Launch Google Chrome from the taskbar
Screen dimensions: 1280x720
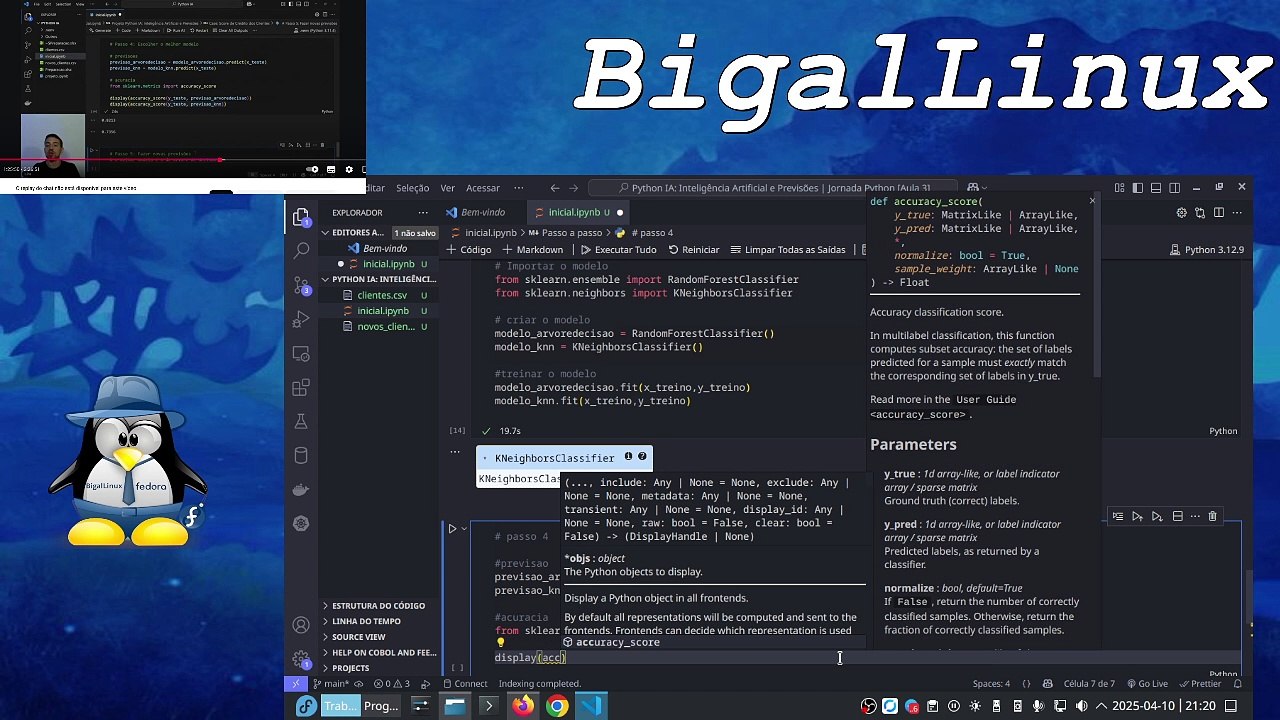pyautogui.click(x=557, y=706)
